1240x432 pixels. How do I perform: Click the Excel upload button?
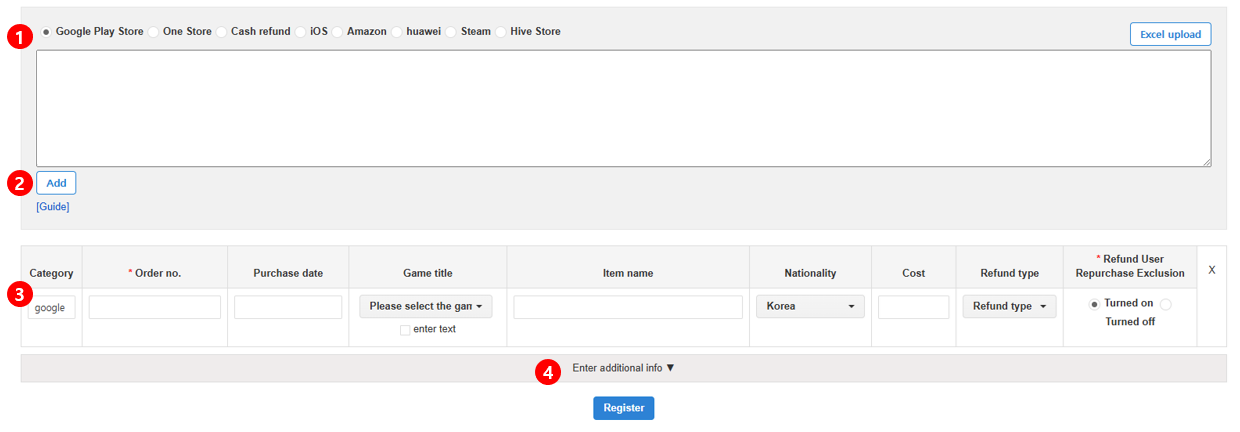tap(1170, 34)
